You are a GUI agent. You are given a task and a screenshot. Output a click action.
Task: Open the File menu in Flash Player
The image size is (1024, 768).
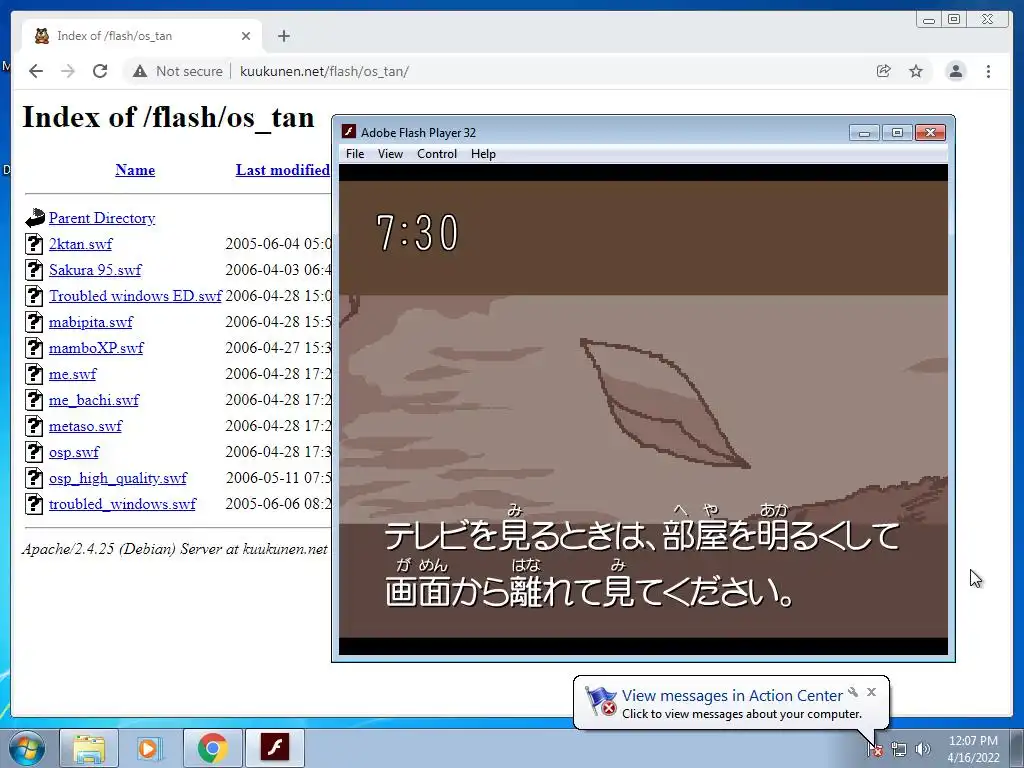click(355, 154)
